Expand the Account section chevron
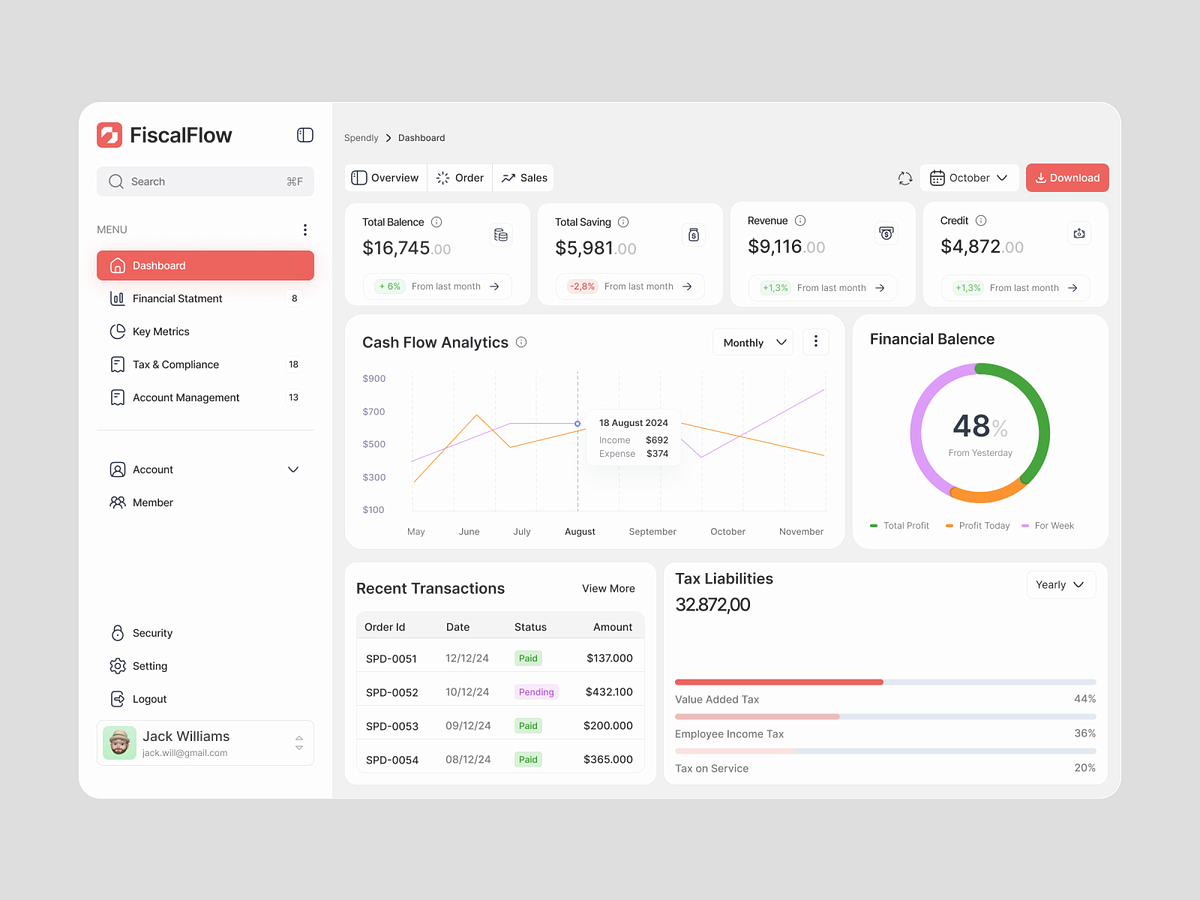The width and height of the screenshot is (1200, 900). (x=293, y=469)
